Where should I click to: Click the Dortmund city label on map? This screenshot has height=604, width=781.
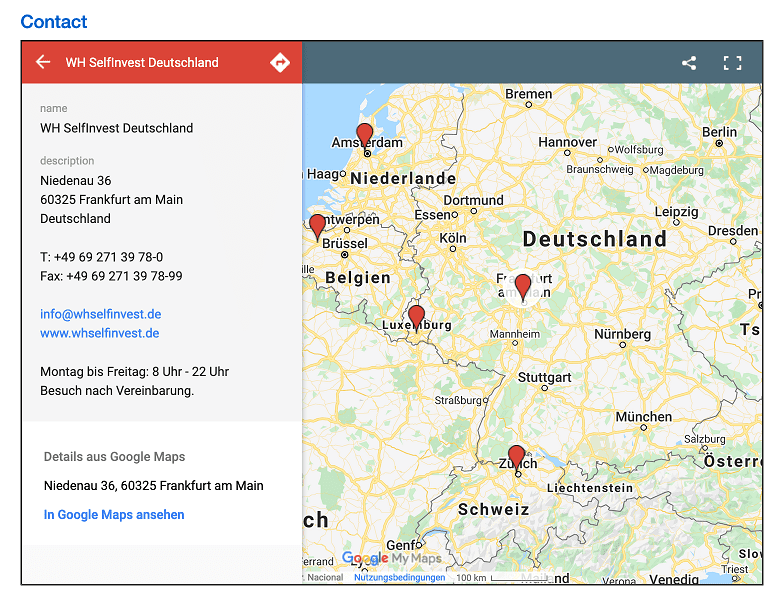tap(473, 200)
